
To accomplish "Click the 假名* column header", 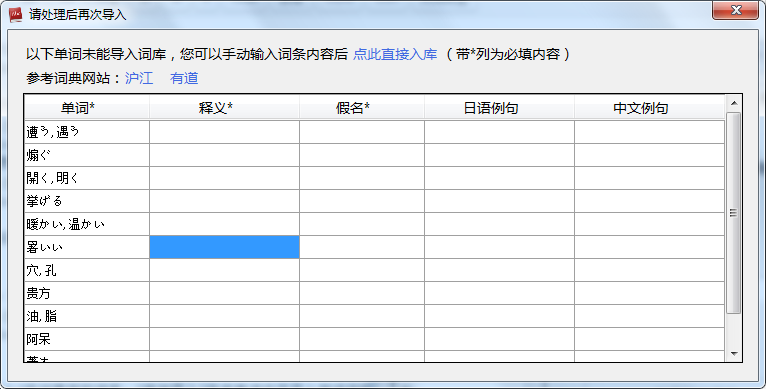I will pos(362,108).
